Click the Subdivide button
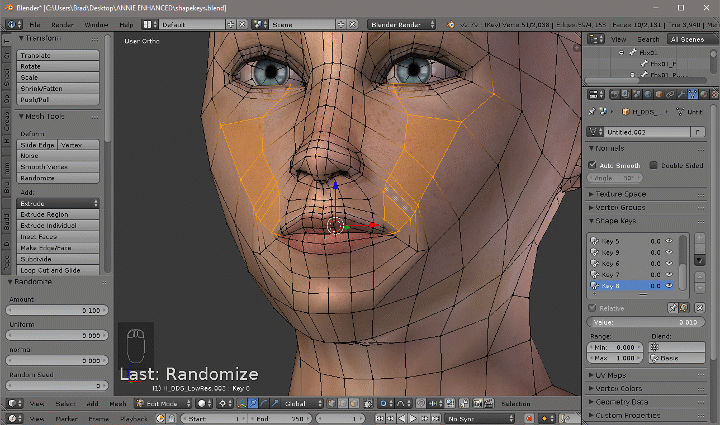Viewport: 720px width, 425px height. coord(59,258)
